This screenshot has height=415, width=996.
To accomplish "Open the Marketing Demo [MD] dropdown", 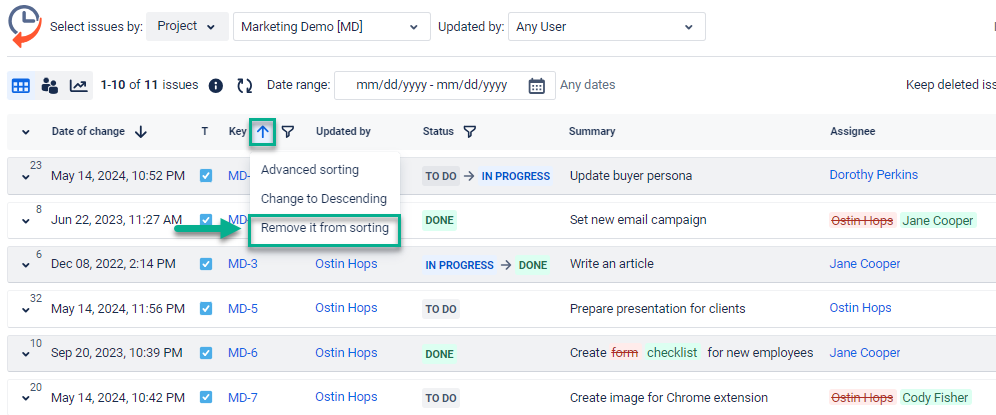I will pos(331,27).
